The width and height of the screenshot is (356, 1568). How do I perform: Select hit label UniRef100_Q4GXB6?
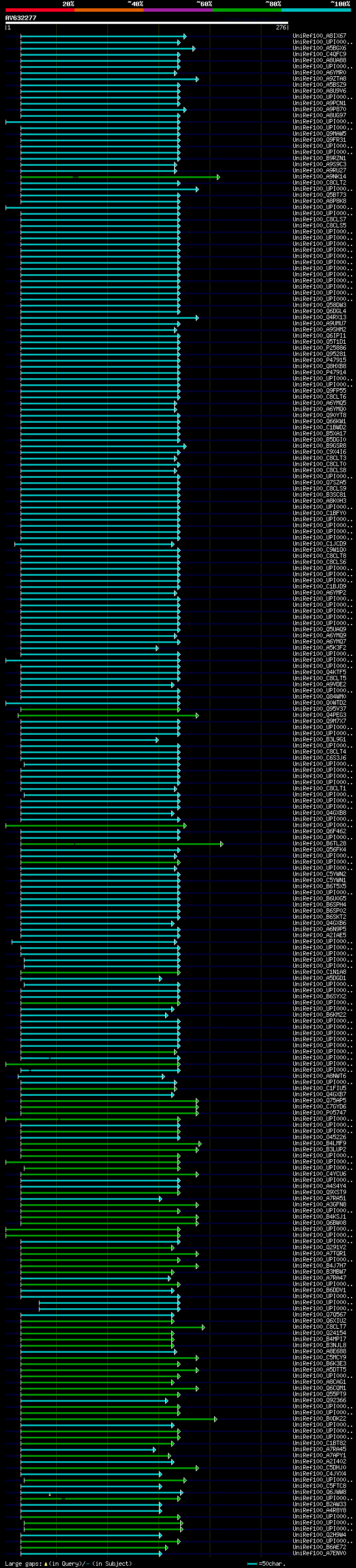coord(319,923)
